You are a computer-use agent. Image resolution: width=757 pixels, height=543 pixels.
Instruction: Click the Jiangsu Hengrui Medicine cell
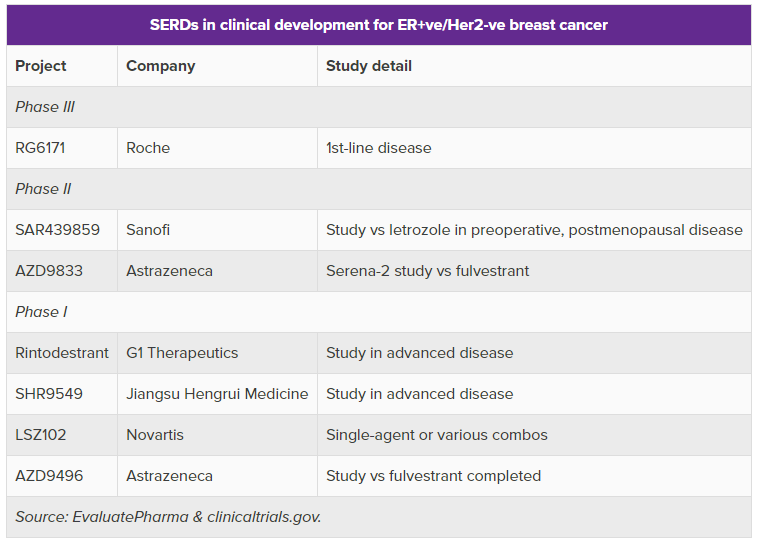point(217,394)
